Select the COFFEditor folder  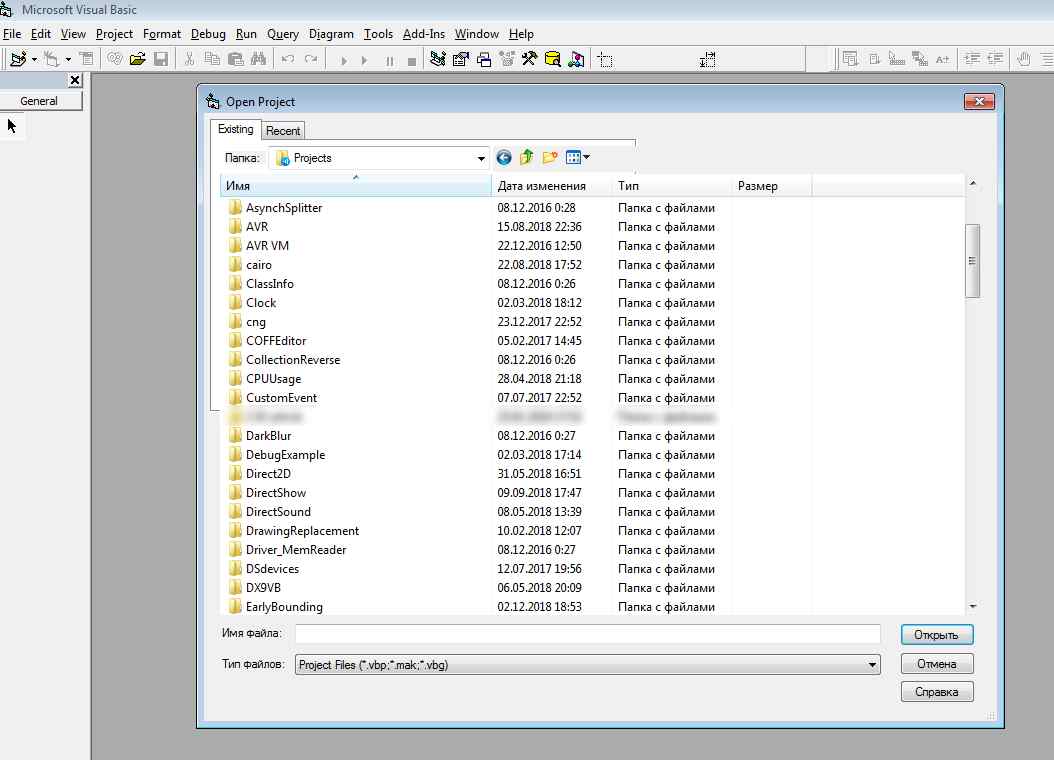pos(267,341)
